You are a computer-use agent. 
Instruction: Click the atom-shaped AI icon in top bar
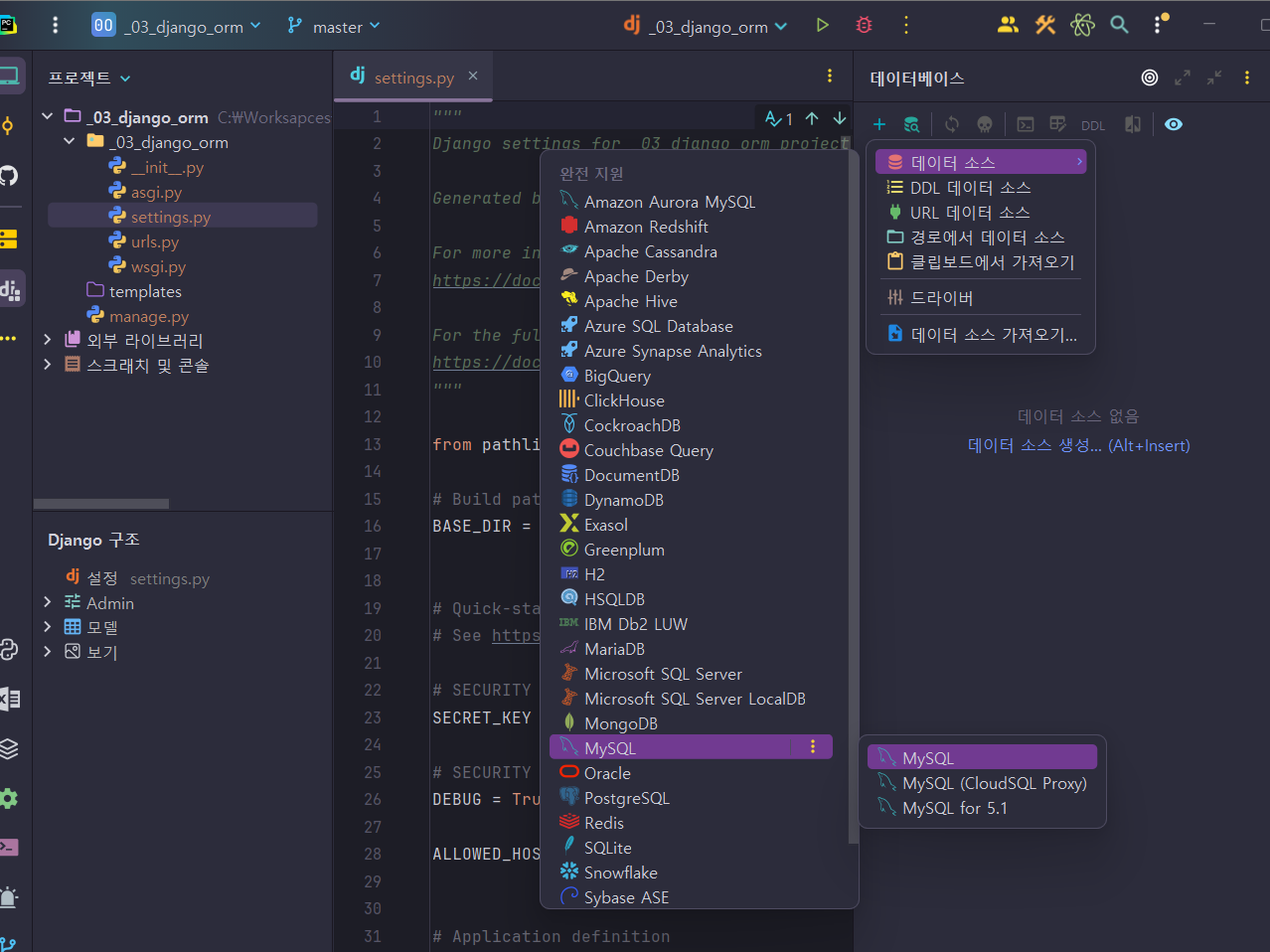point(1082,26)
